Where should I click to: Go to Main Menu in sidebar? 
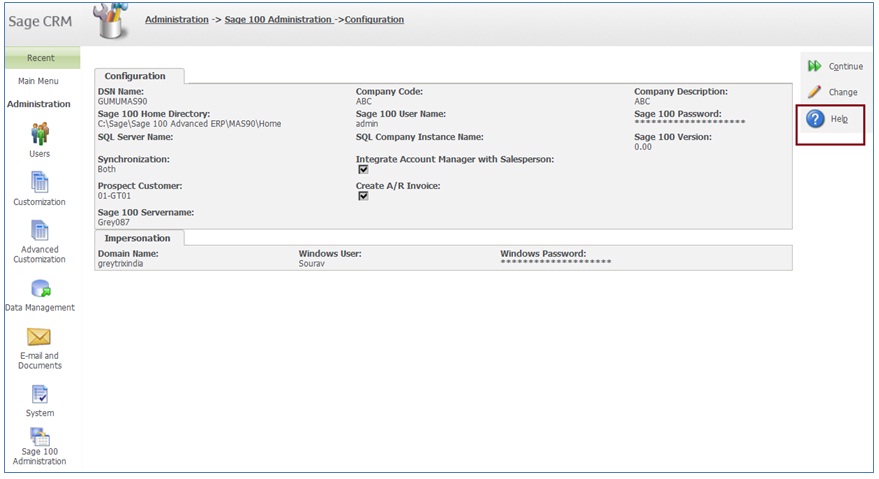[x=38, y=81]
